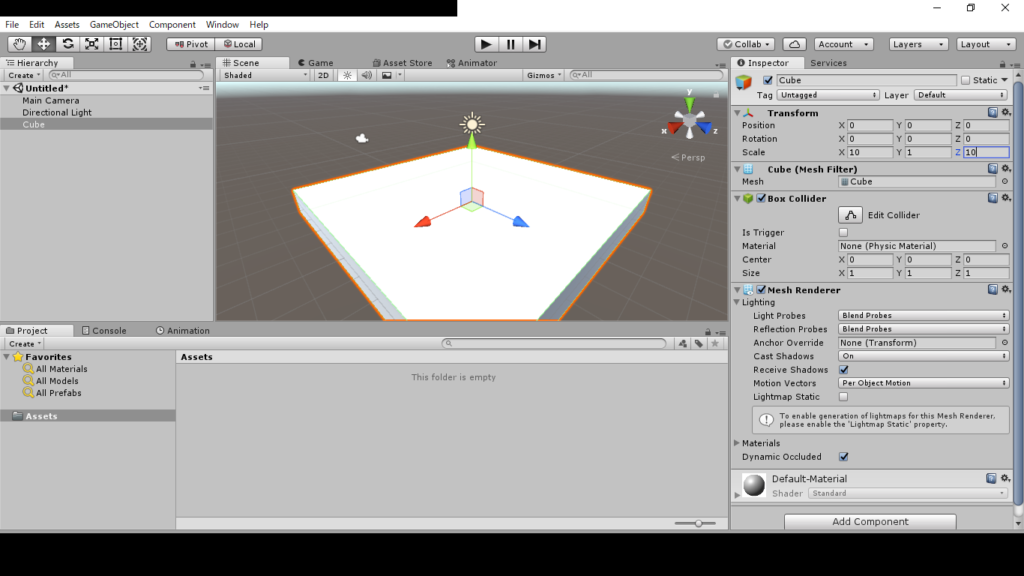Open the GameObject menu
This screenshot has width=1024, height=576.
point(114,24)
